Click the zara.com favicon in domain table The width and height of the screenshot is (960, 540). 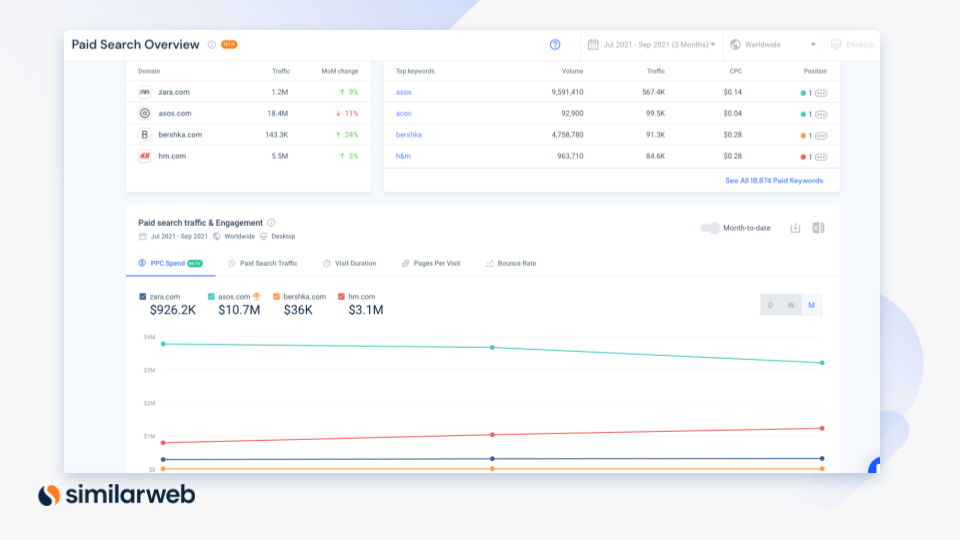144,92
